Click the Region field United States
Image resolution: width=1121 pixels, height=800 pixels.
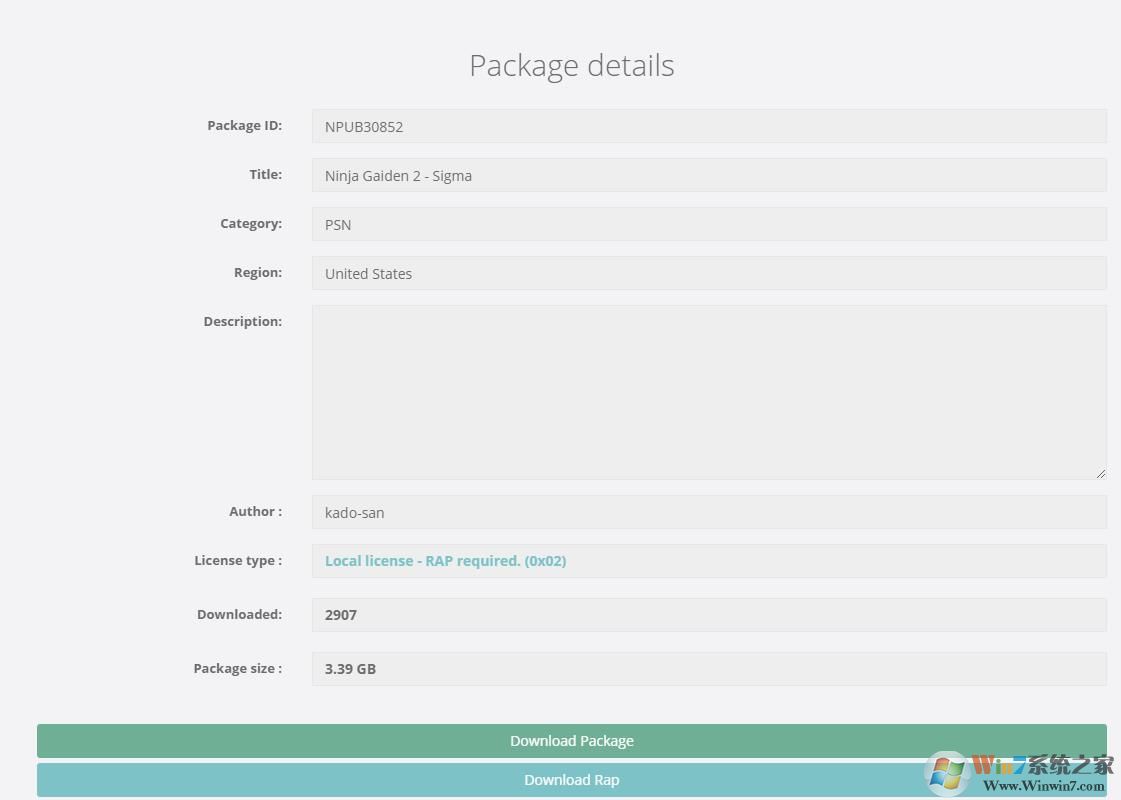pos(709,273)
